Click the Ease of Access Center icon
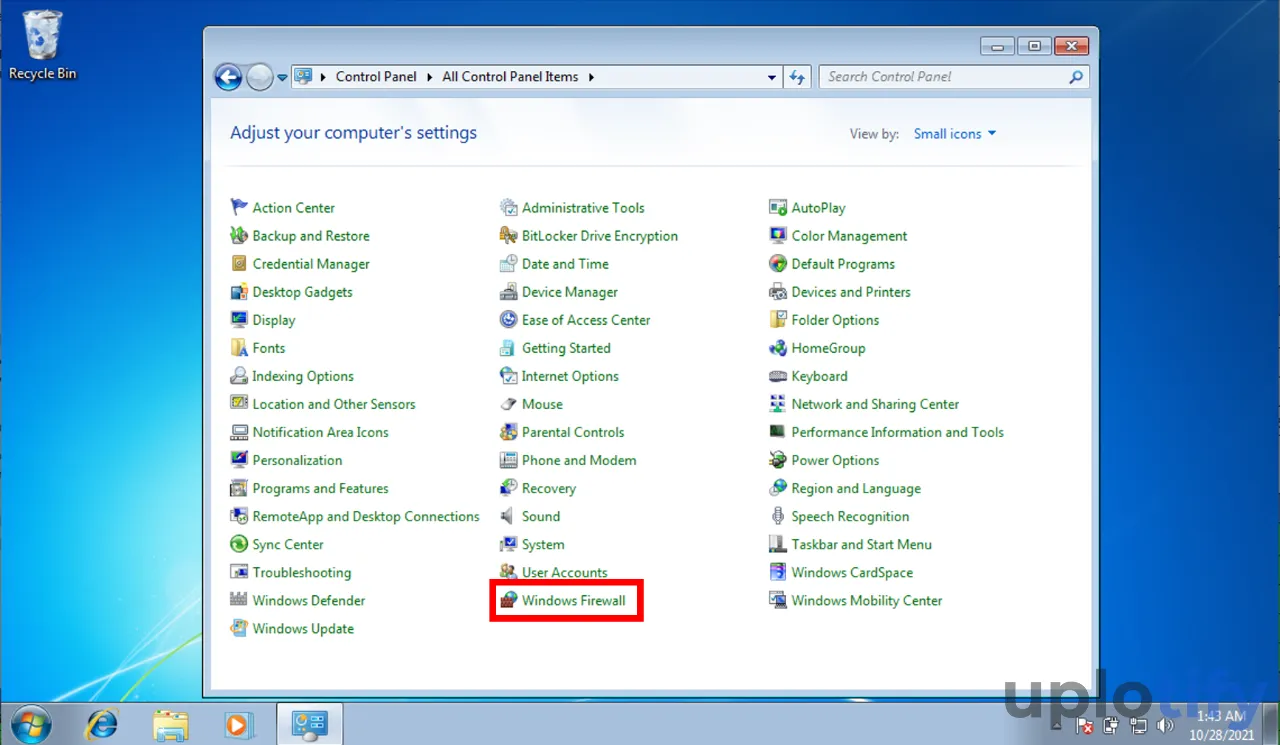This screenshot has height=745, width=1280. [x=508, y=319]
